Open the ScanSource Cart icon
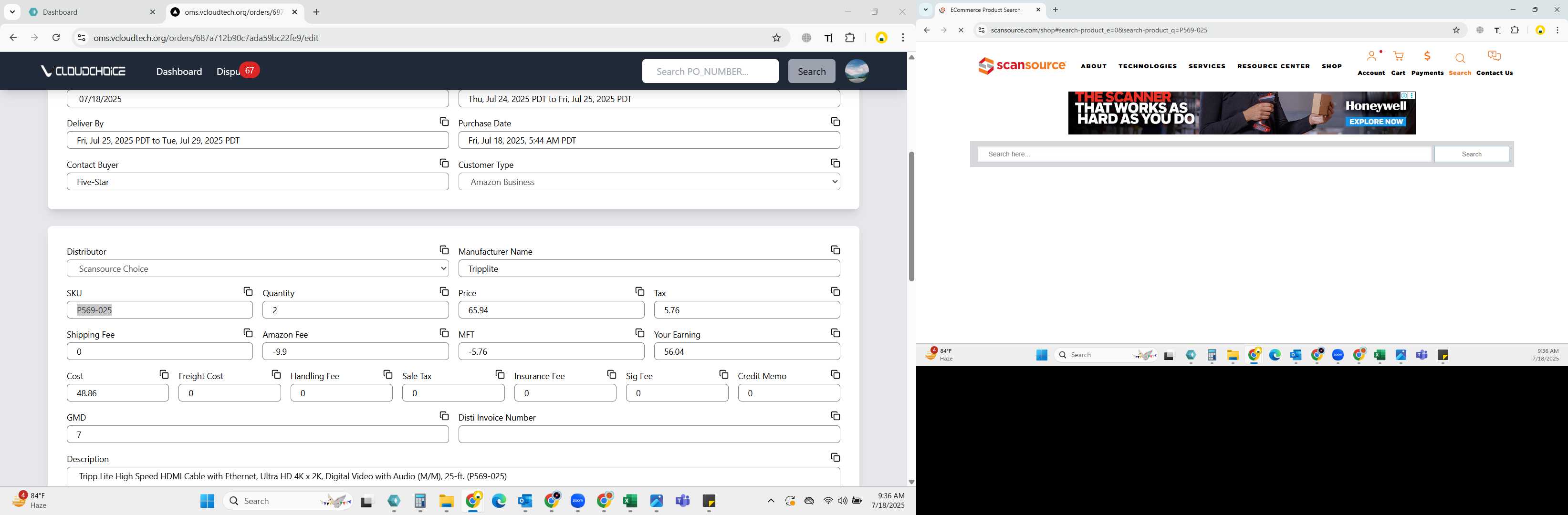The width and height of the screenshot is (1568, 515). coord(1398,62)
